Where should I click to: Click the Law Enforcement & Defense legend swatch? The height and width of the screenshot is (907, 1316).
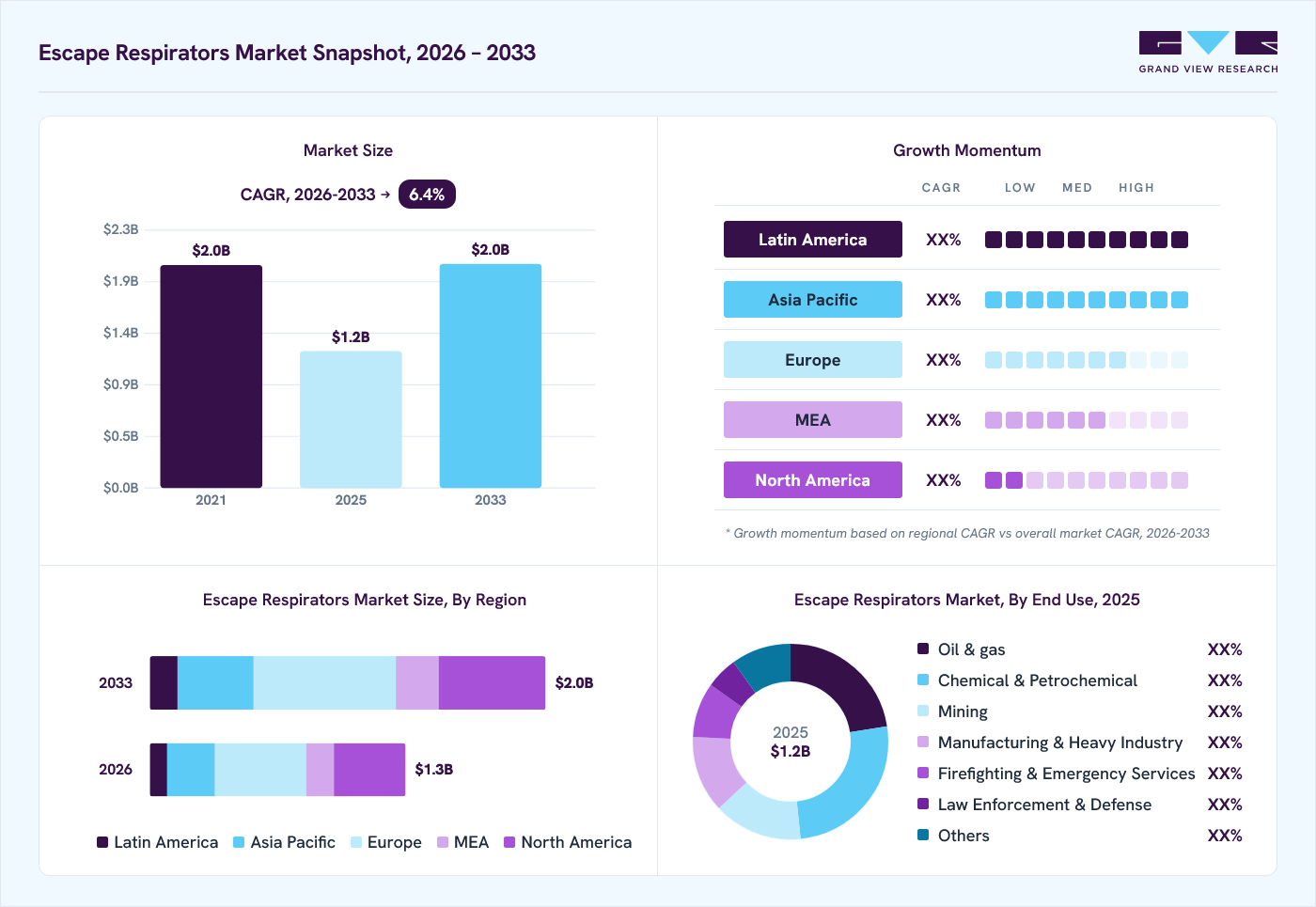923,804
